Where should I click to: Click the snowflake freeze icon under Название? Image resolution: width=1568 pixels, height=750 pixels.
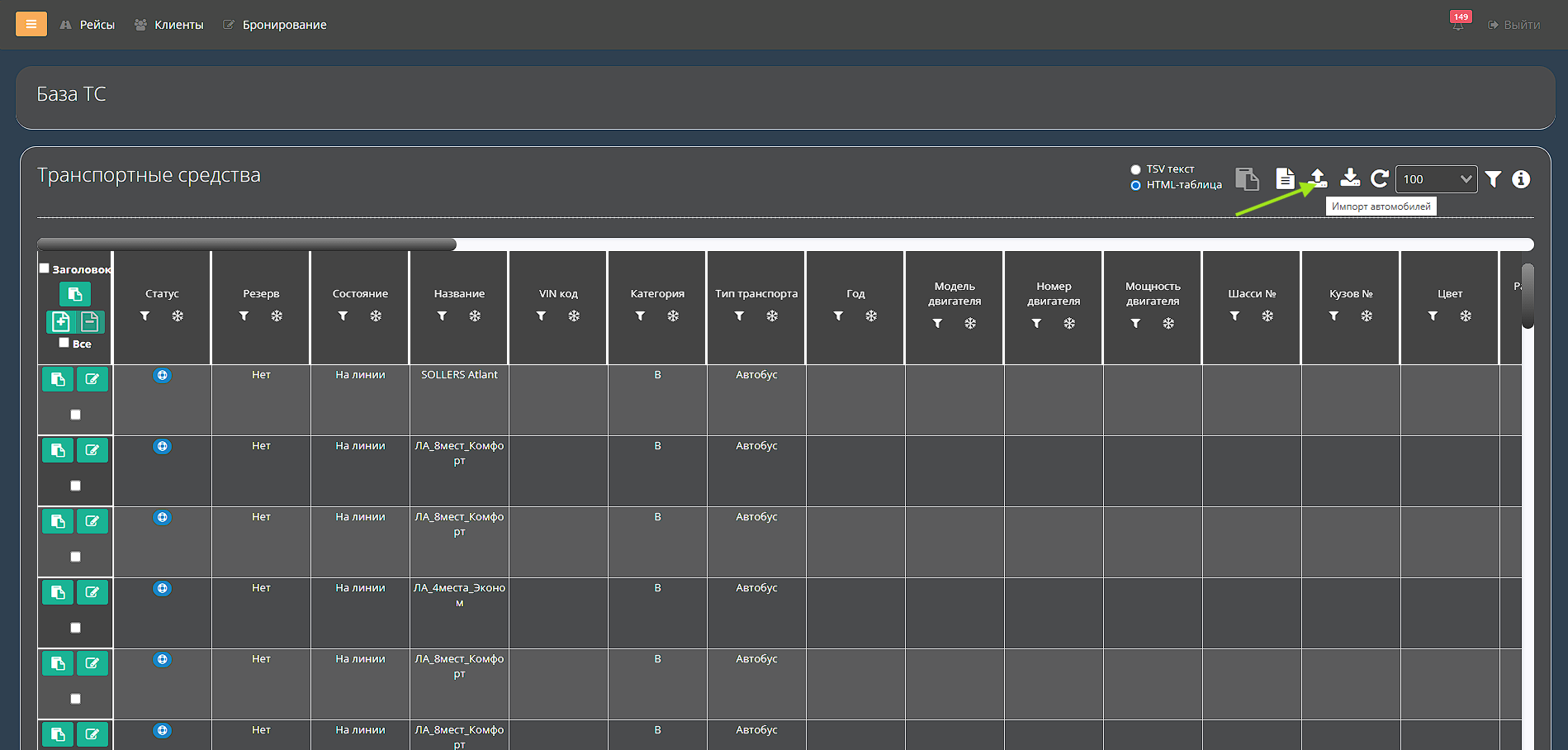(x=475, y=316)
